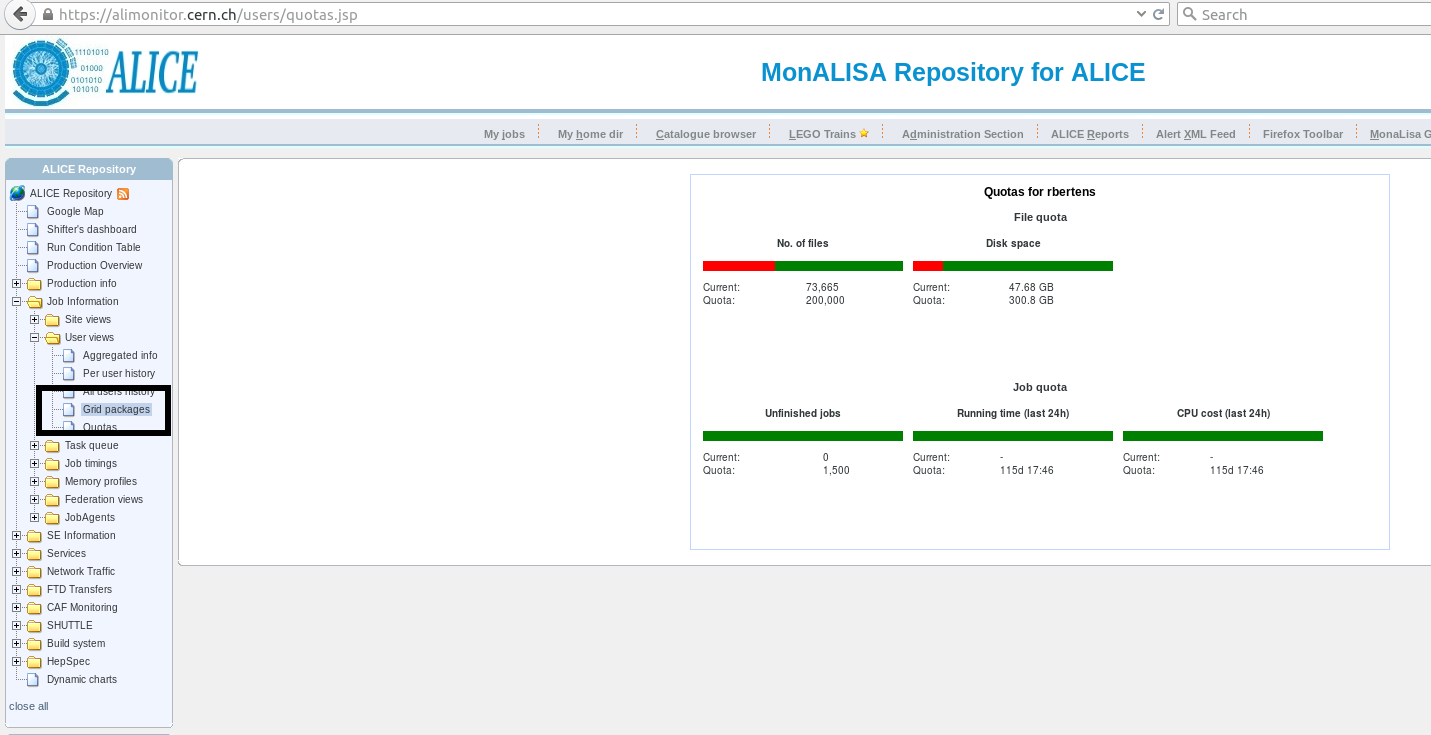1431x735 pixels.
Task: Click the JobAgents folder icon
Action: [x=52, y=518]
